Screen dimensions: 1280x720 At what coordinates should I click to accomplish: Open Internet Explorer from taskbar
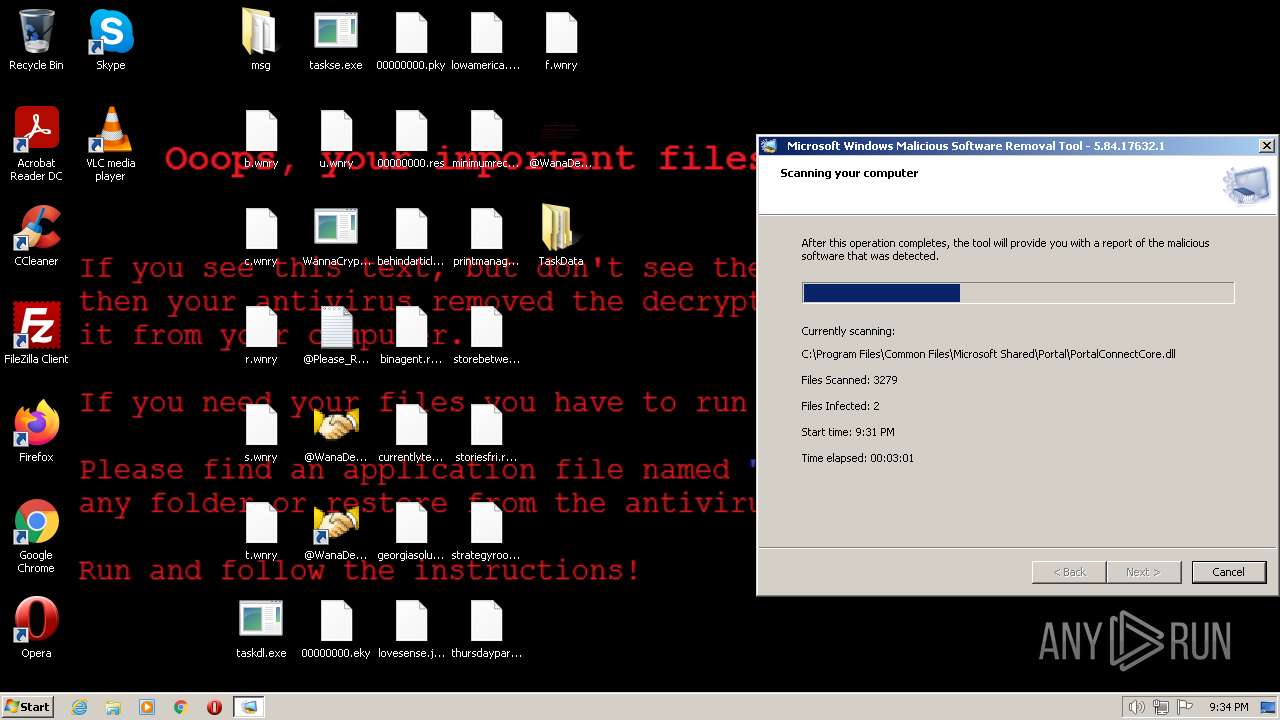(x=79, y=707)
